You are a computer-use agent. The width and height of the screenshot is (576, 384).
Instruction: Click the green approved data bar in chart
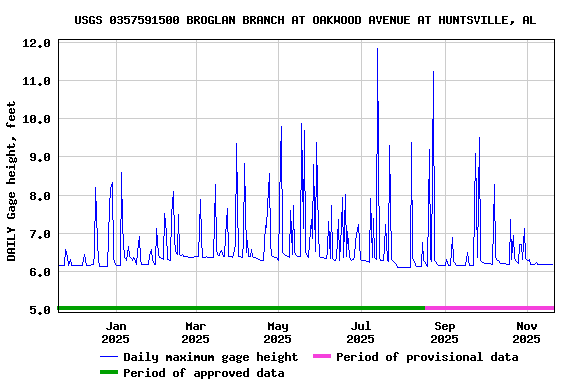(242, 308)
